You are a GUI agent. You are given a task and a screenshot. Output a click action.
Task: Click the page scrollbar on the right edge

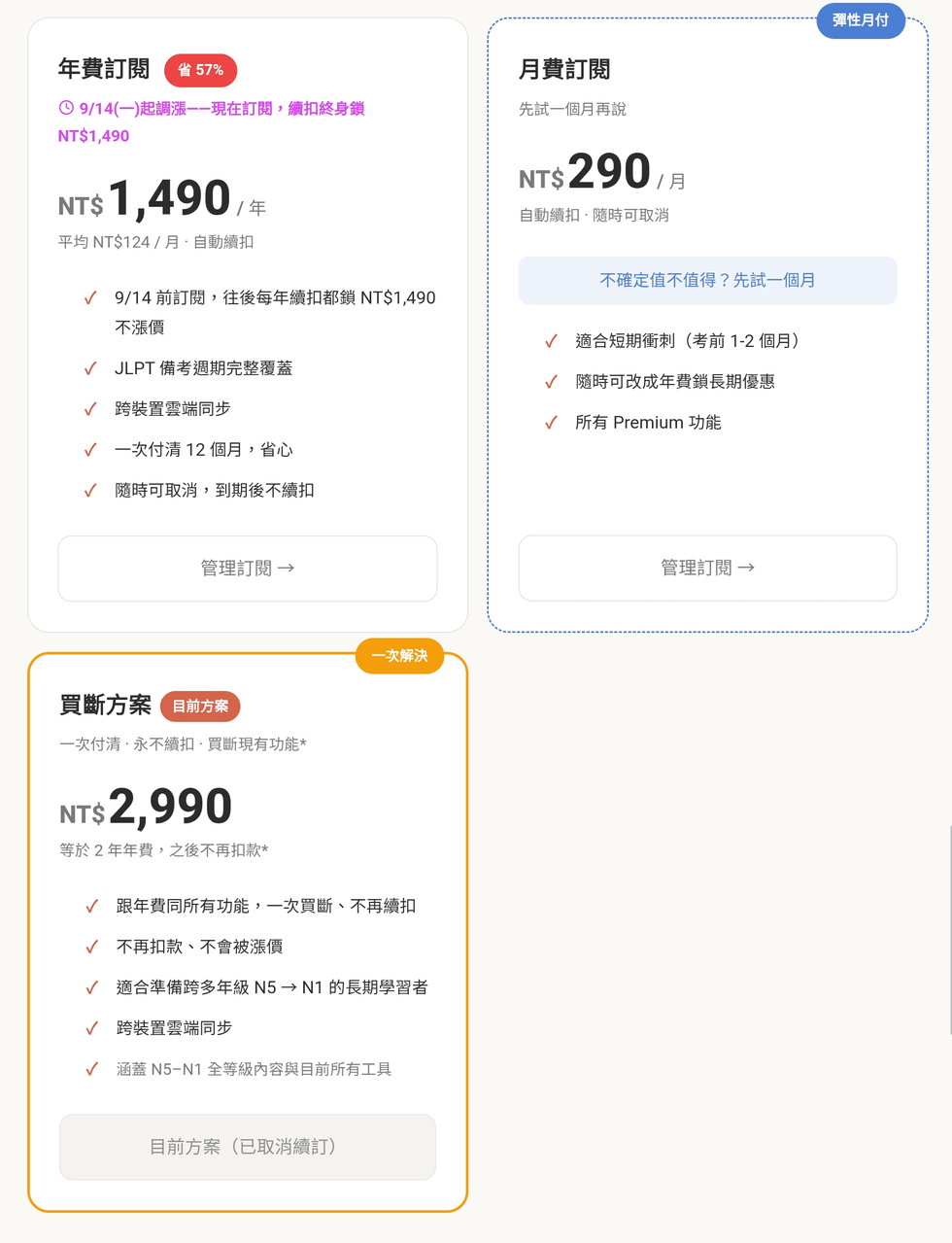click(x=949, y=931)
